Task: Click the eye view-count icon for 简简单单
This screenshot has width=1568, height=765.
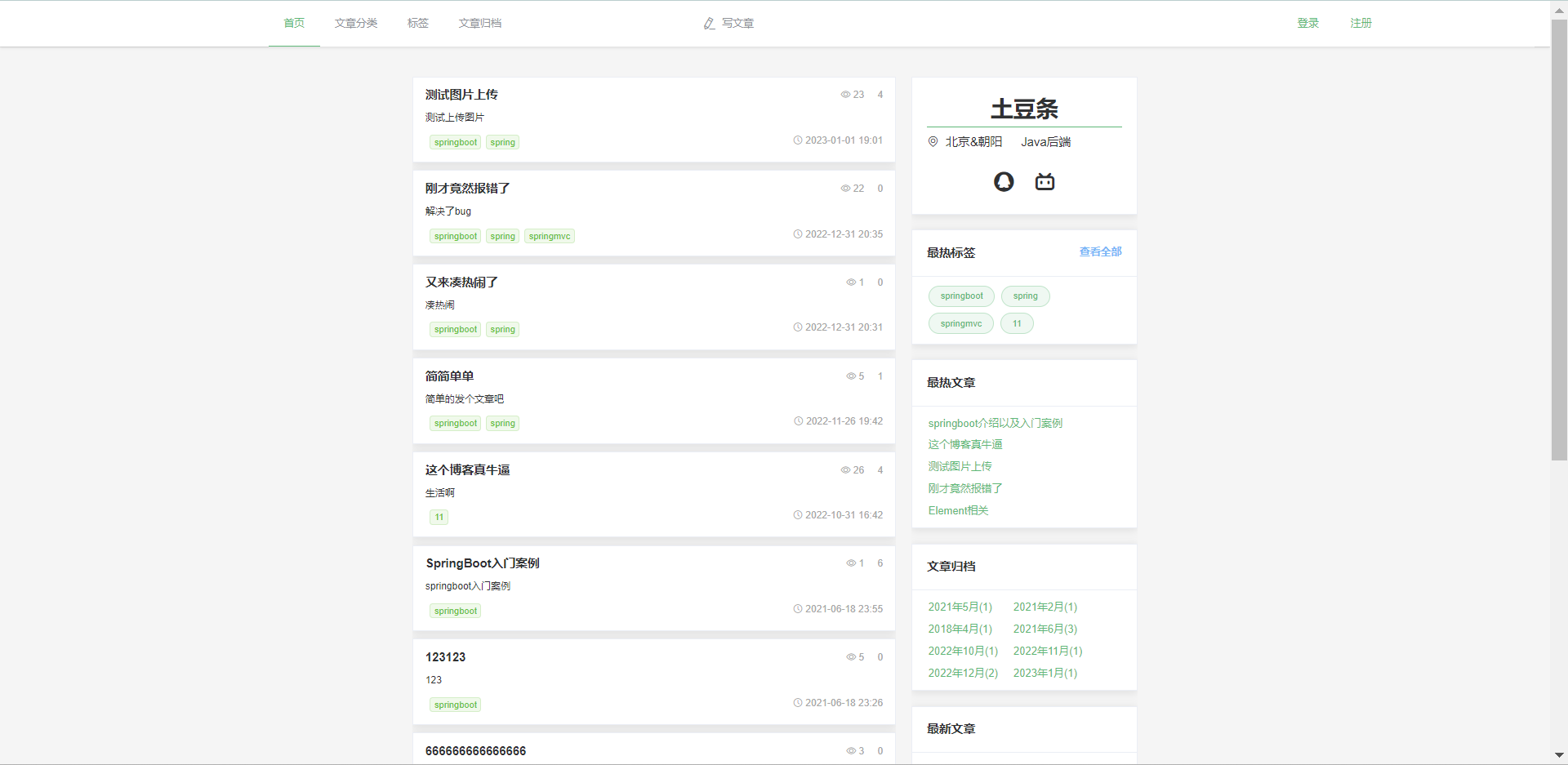Action: coord(851,376)
